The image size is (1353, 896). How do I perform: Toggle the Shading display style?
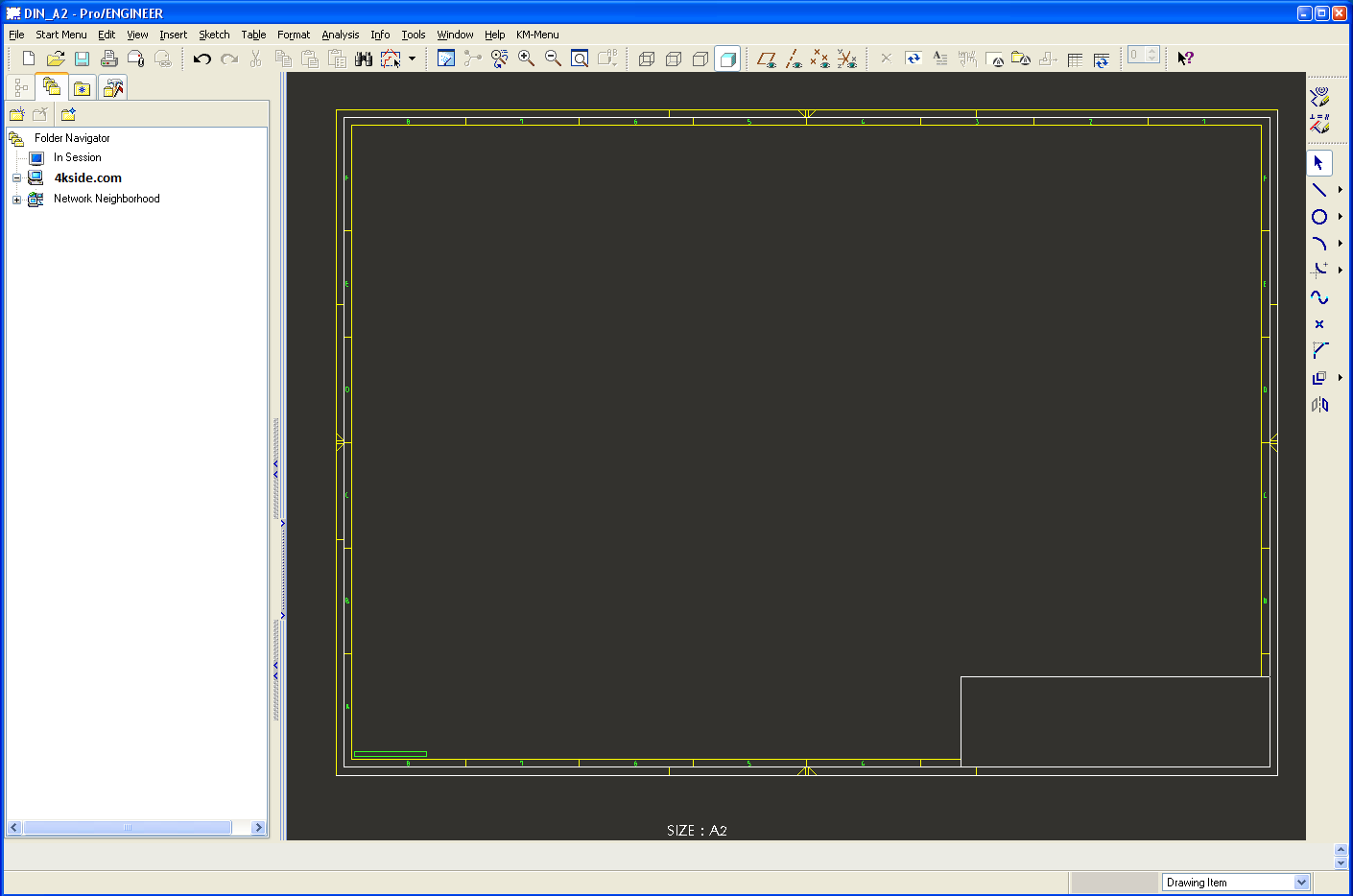coord(727,59)
